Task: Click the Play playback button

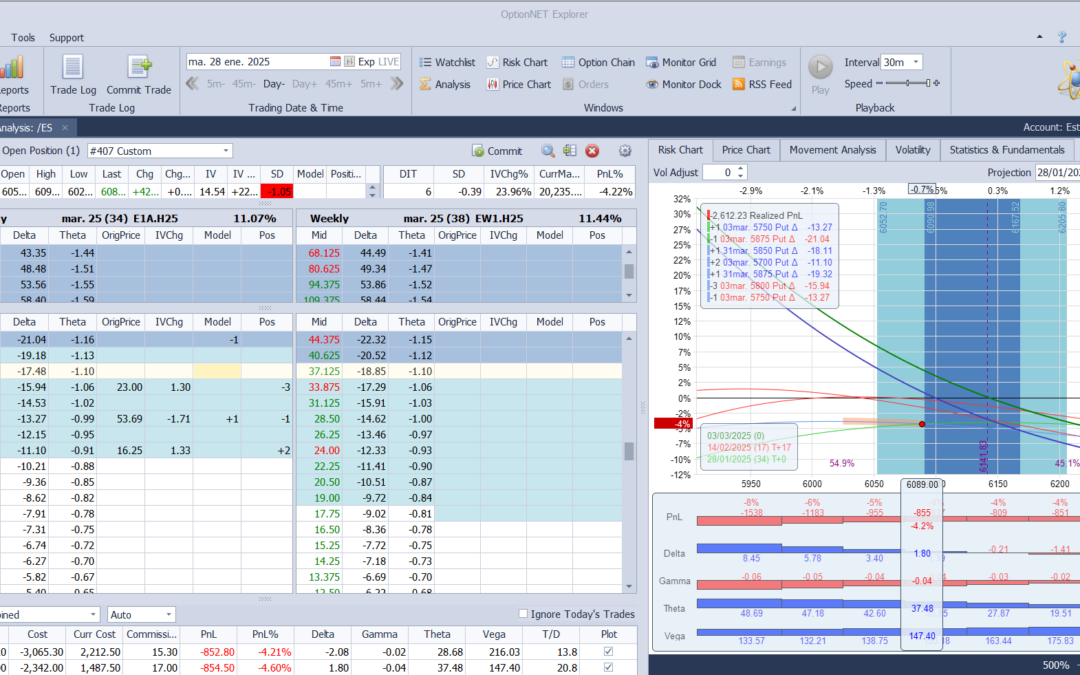Action: [820, 75]
